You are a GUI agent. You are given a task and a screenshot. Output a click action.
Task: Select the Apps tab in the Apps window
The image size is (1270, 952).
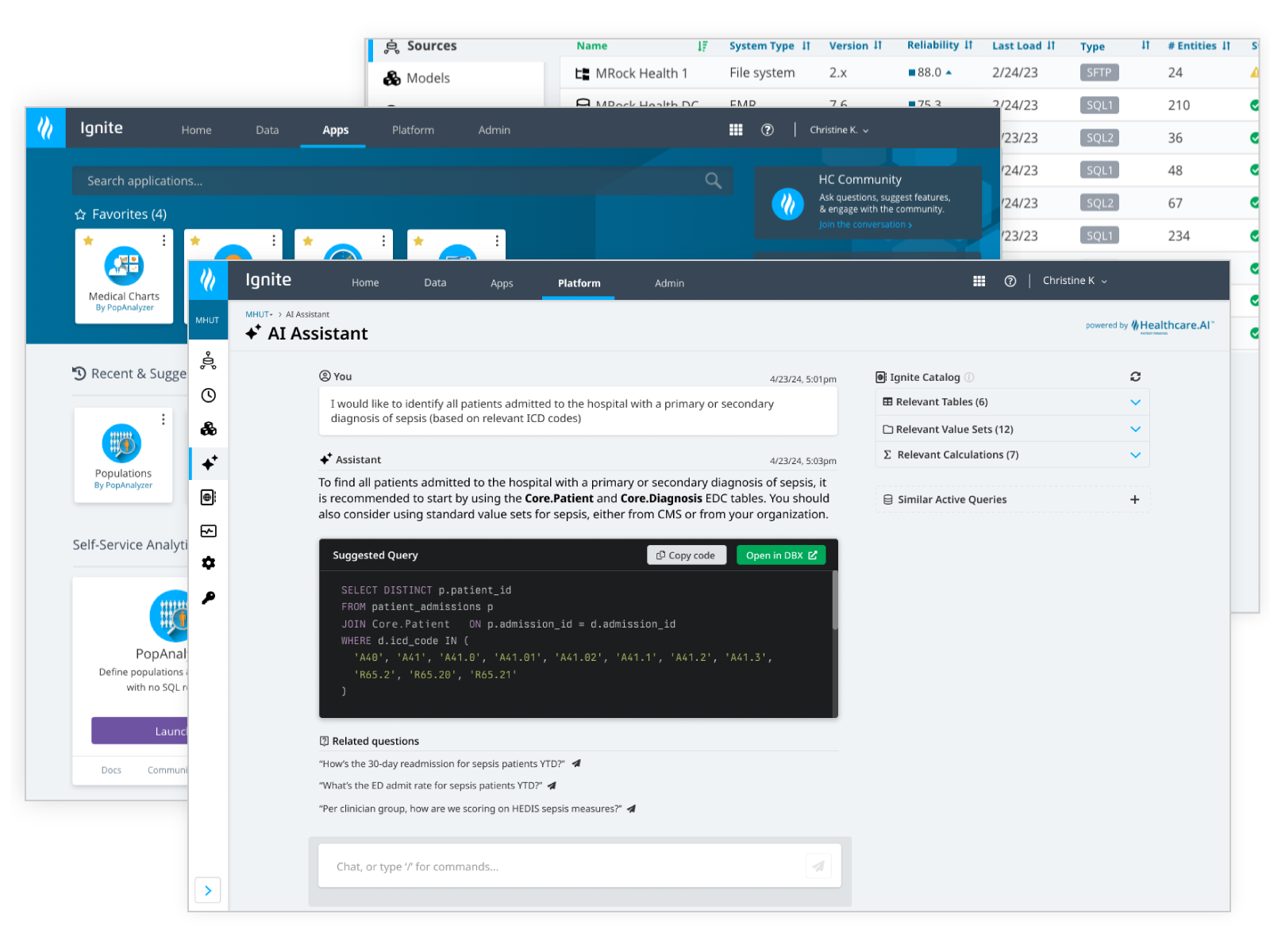click(x=335, y=130)
